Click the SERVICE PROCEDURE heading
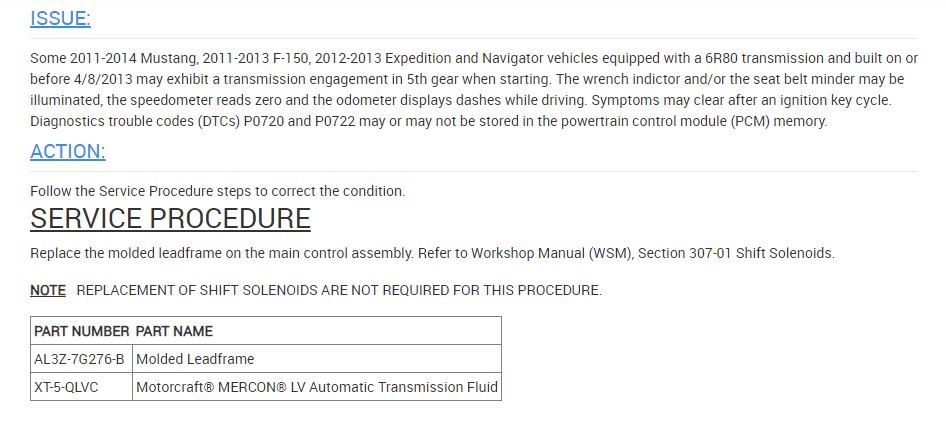 (170, 218)
